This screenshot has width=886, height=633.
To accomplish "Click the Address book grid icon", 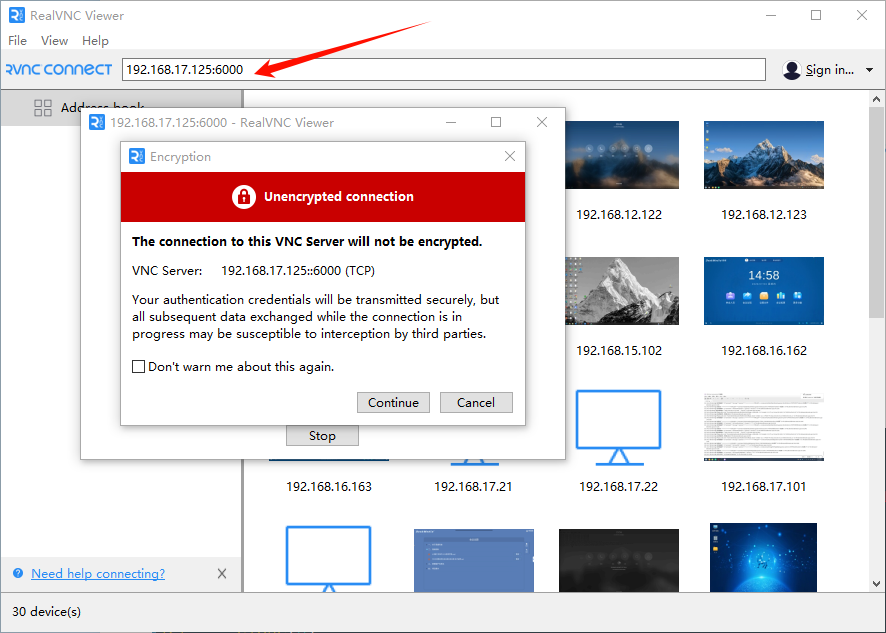I will click(x=43, y=107).
